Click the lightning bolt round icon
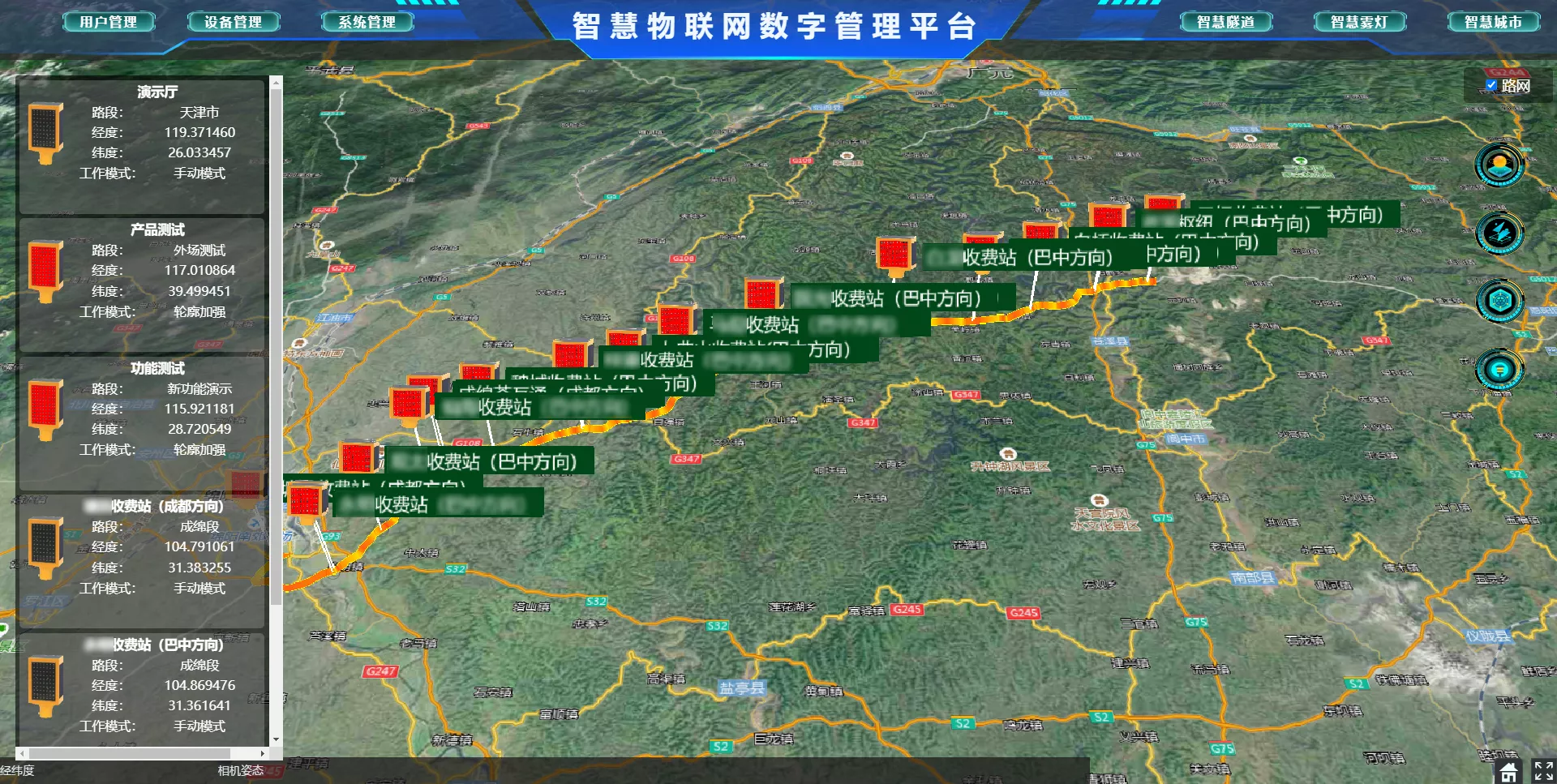The height and width of the screenshot is (784, 1557). point(1499,233)
